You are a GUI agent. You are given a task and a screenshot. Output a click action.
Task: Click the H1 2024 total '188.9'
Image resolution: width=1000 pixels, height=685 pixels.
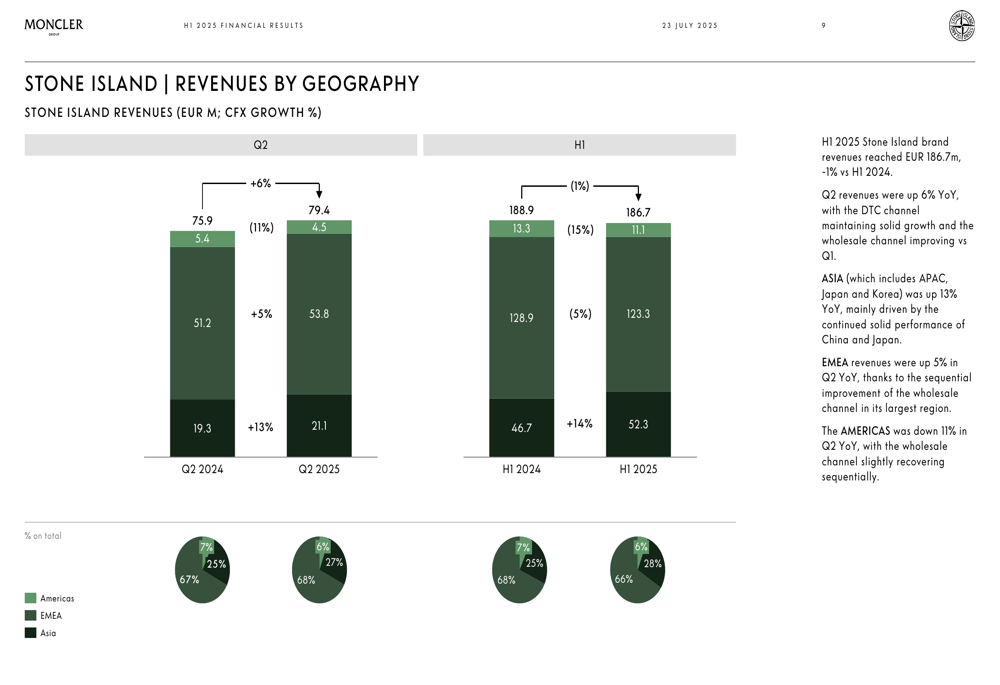point(521,210)
